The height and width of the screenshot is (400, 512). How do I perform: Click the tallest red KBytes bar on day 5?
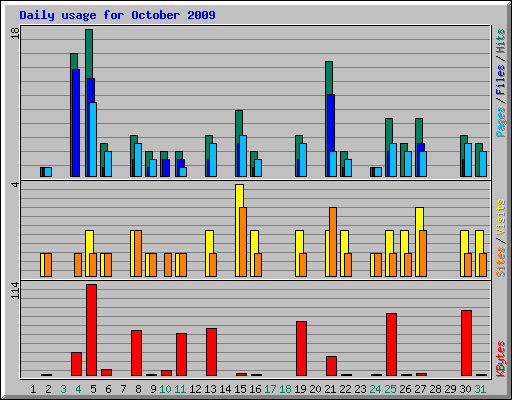pyautogui.click(x=92, y=330)
